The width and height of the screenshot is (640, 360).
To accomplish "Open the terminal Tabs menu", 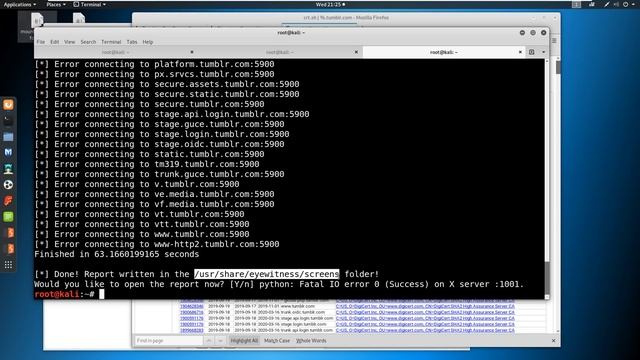I will 132,42.
